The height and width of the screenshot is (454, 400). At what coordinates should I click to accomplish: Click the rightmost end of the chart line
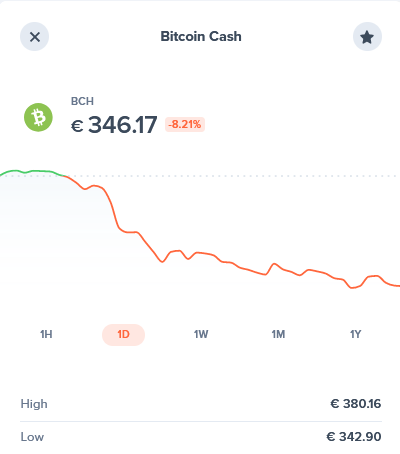(398, 286)
